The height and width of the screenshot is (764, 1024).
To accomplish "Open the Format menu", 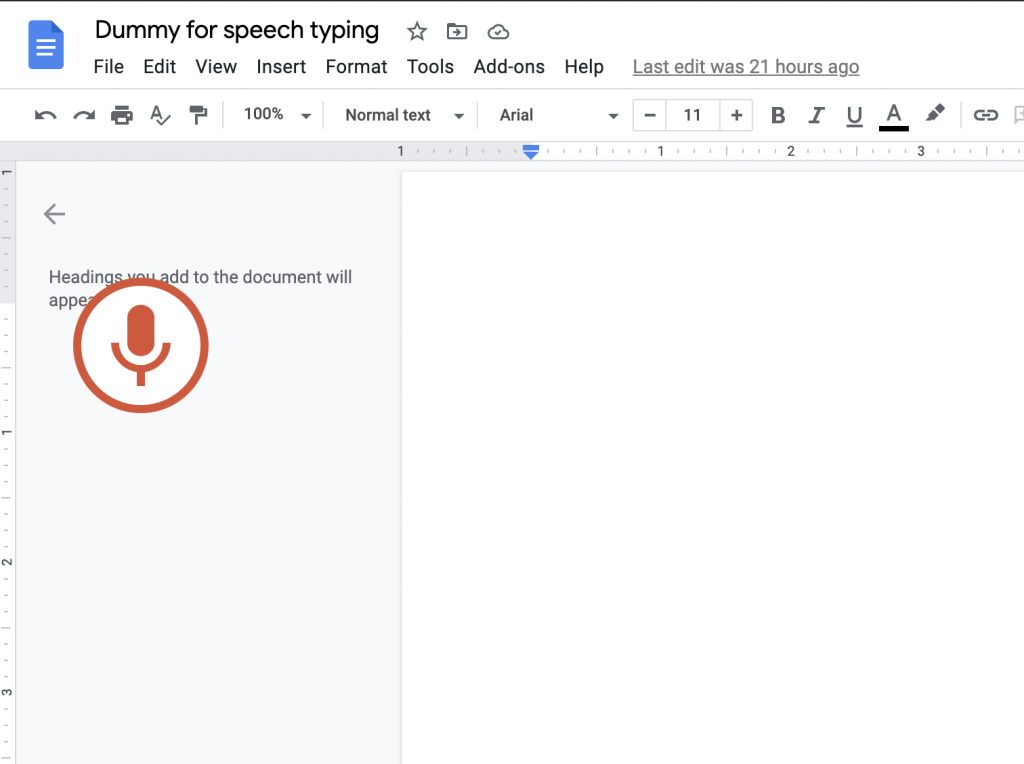I will [x=356, y=67].
